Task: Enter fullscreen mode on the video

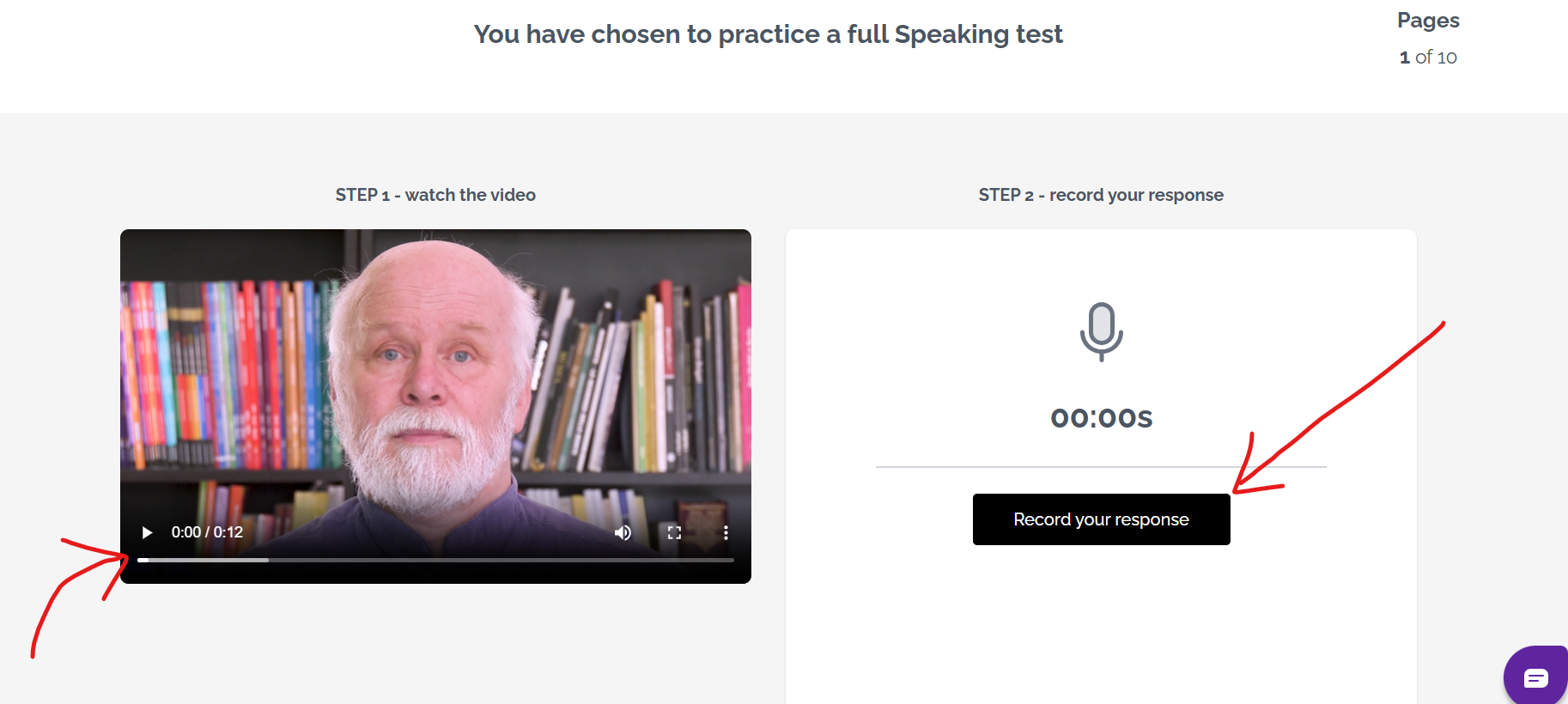Action: 674,532
